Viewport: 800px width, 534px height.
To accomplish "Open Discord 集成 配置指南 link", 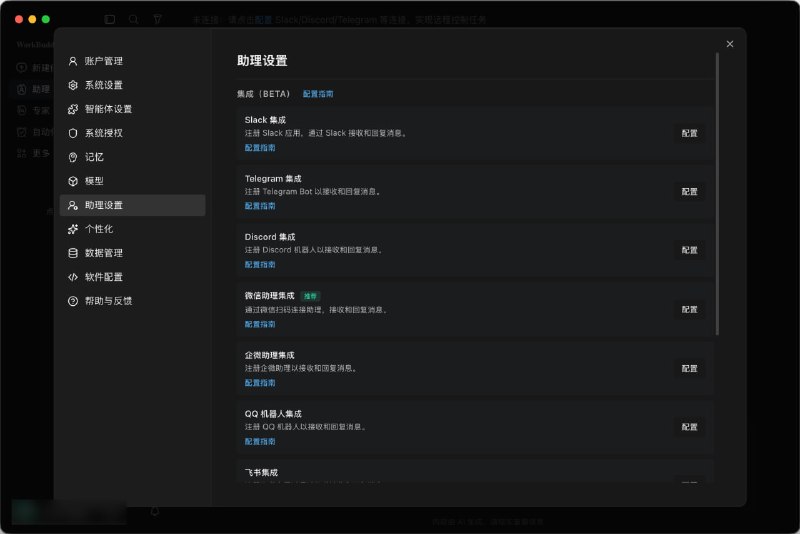I will [260, 265].
